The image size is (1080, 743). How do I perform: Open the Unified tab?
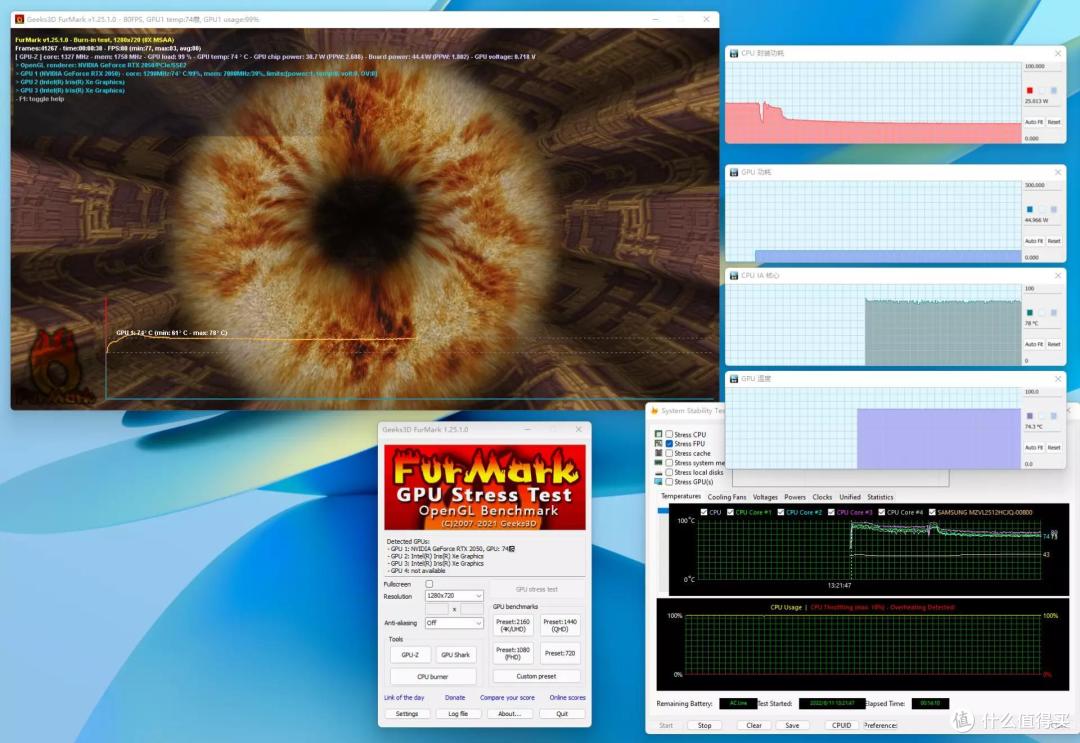click(x=850, y=496)
